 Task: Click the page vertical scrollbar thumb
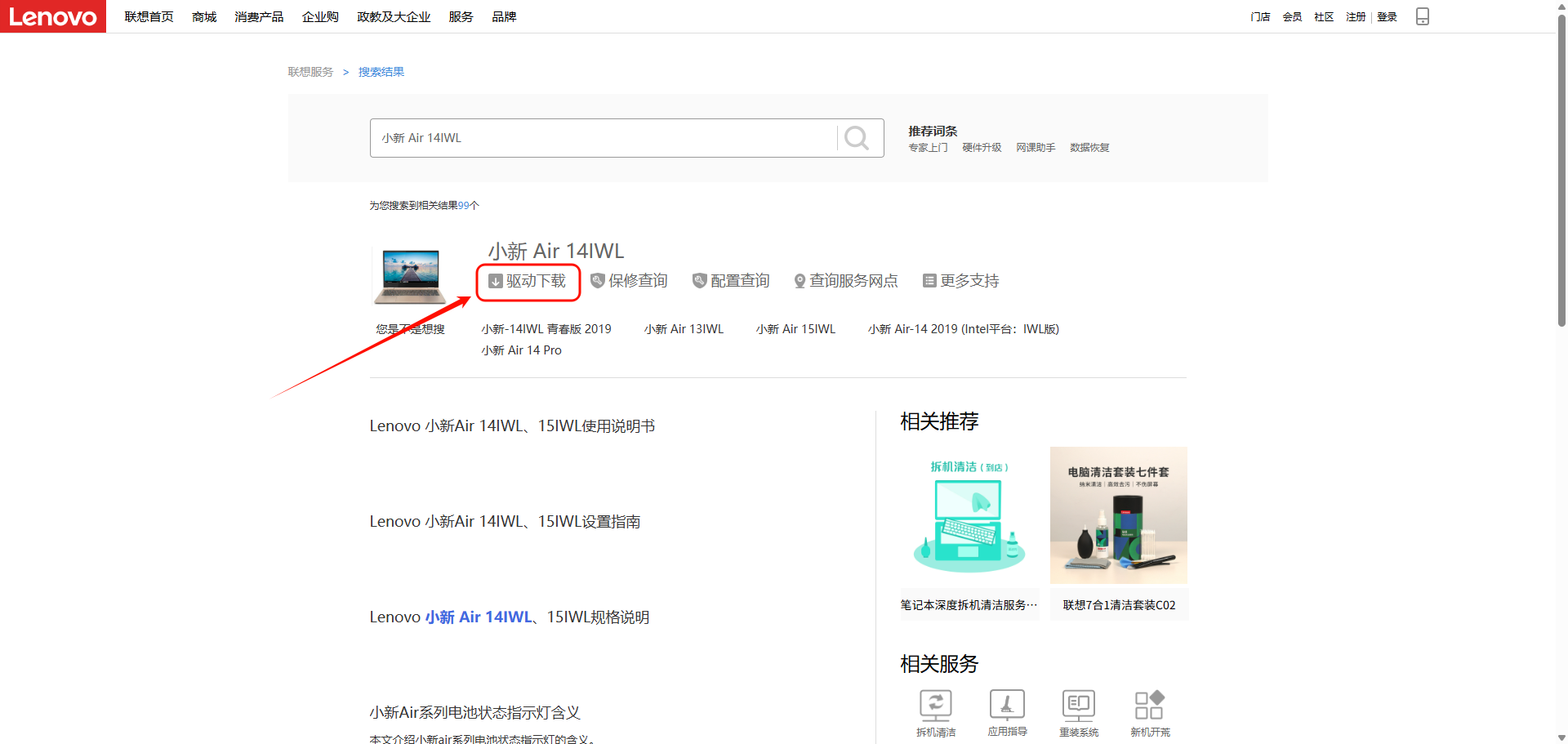(1561, 172)
